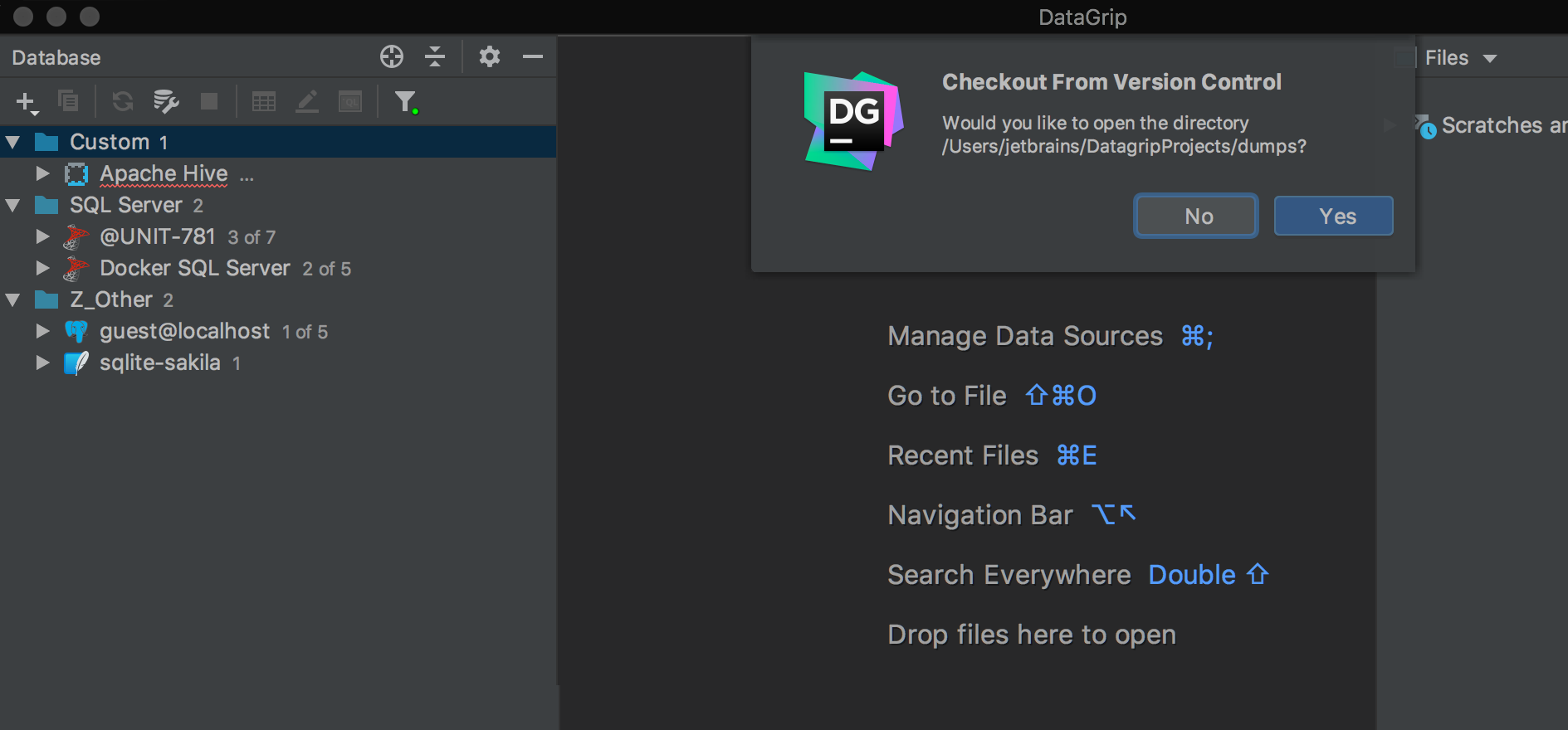Select the Z_Other group label
The width and height of the screenshot is (1568, 730).
click(x=111, y=299)
